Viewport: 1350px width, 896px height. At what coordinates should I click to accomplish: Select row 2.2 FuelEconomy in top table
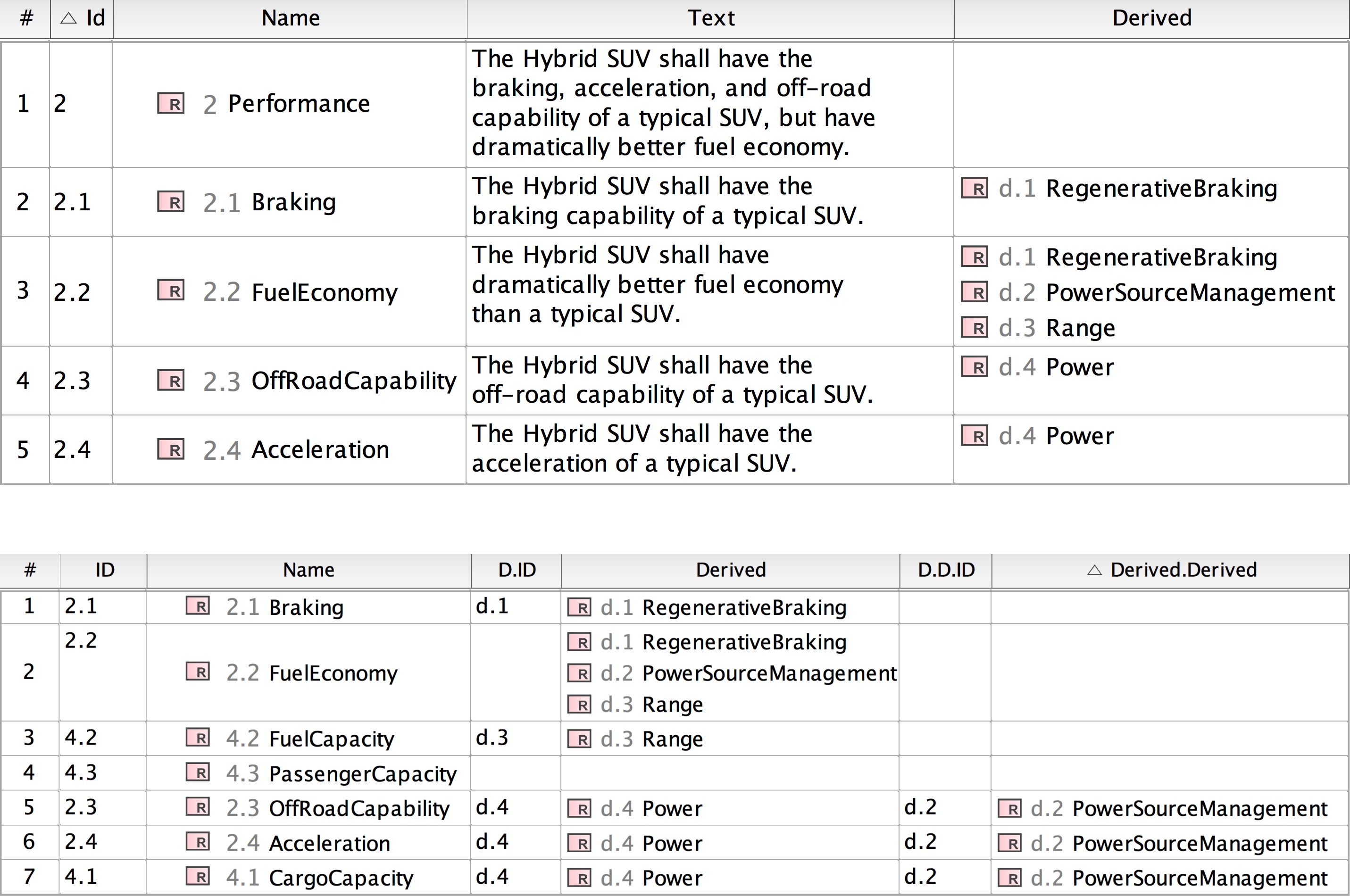tap(324, 292)
